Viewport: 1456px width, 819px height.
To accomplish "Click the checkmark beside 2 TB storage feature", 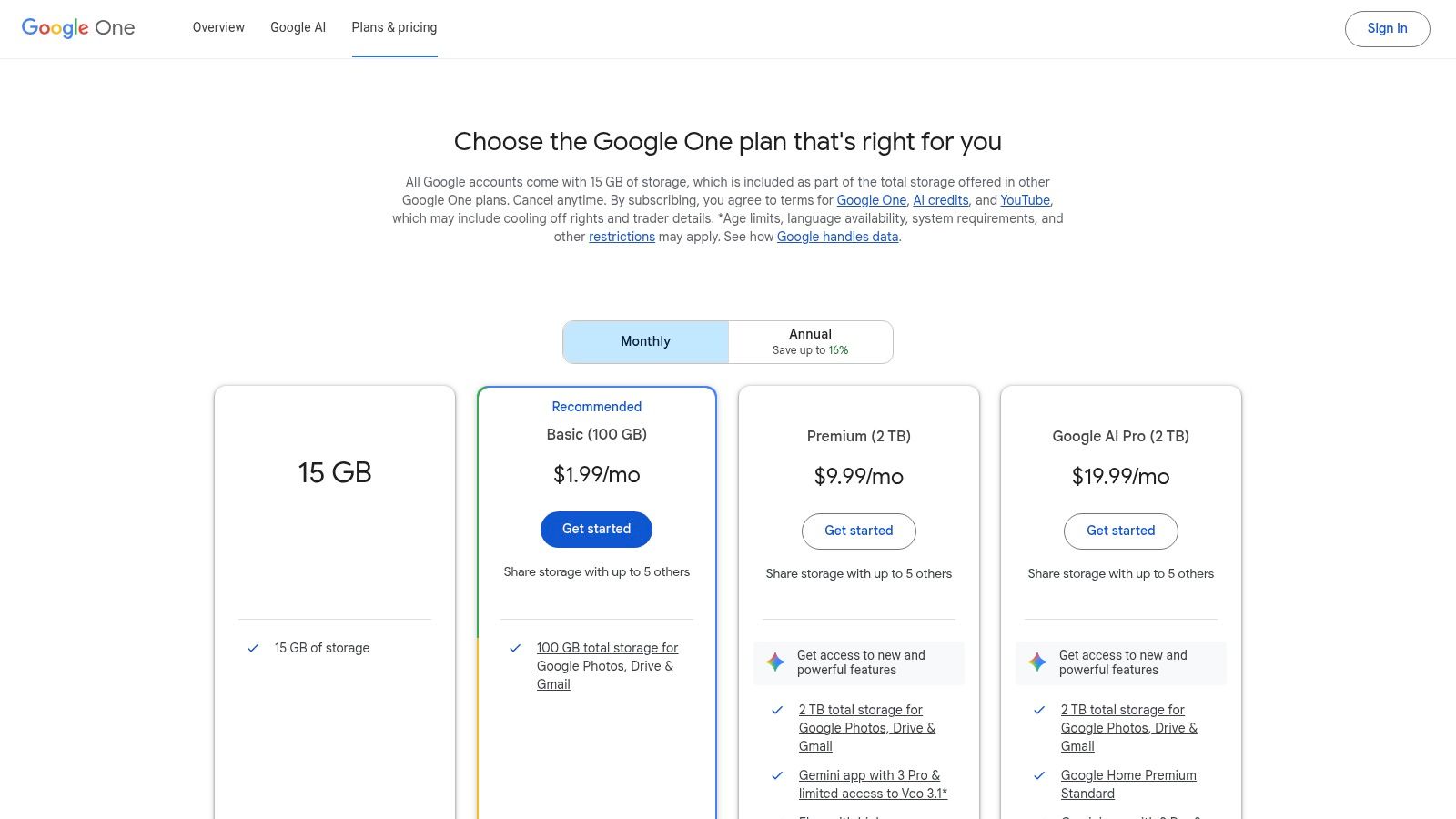I will [x=776, y=710].
